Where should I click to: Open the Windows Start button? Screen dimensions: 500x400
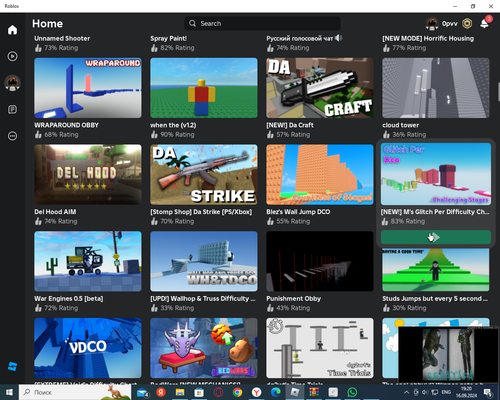click(x=9, y=392)
